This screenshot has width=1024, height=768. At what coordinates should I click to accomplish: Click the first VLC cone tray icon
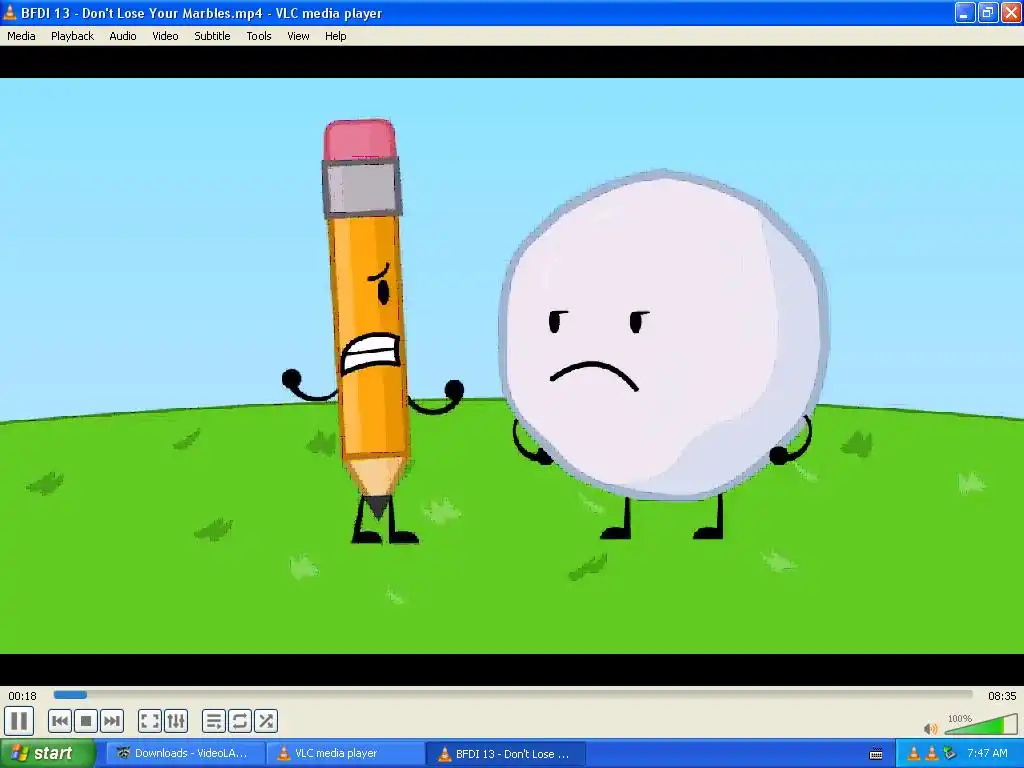[914, 754]
